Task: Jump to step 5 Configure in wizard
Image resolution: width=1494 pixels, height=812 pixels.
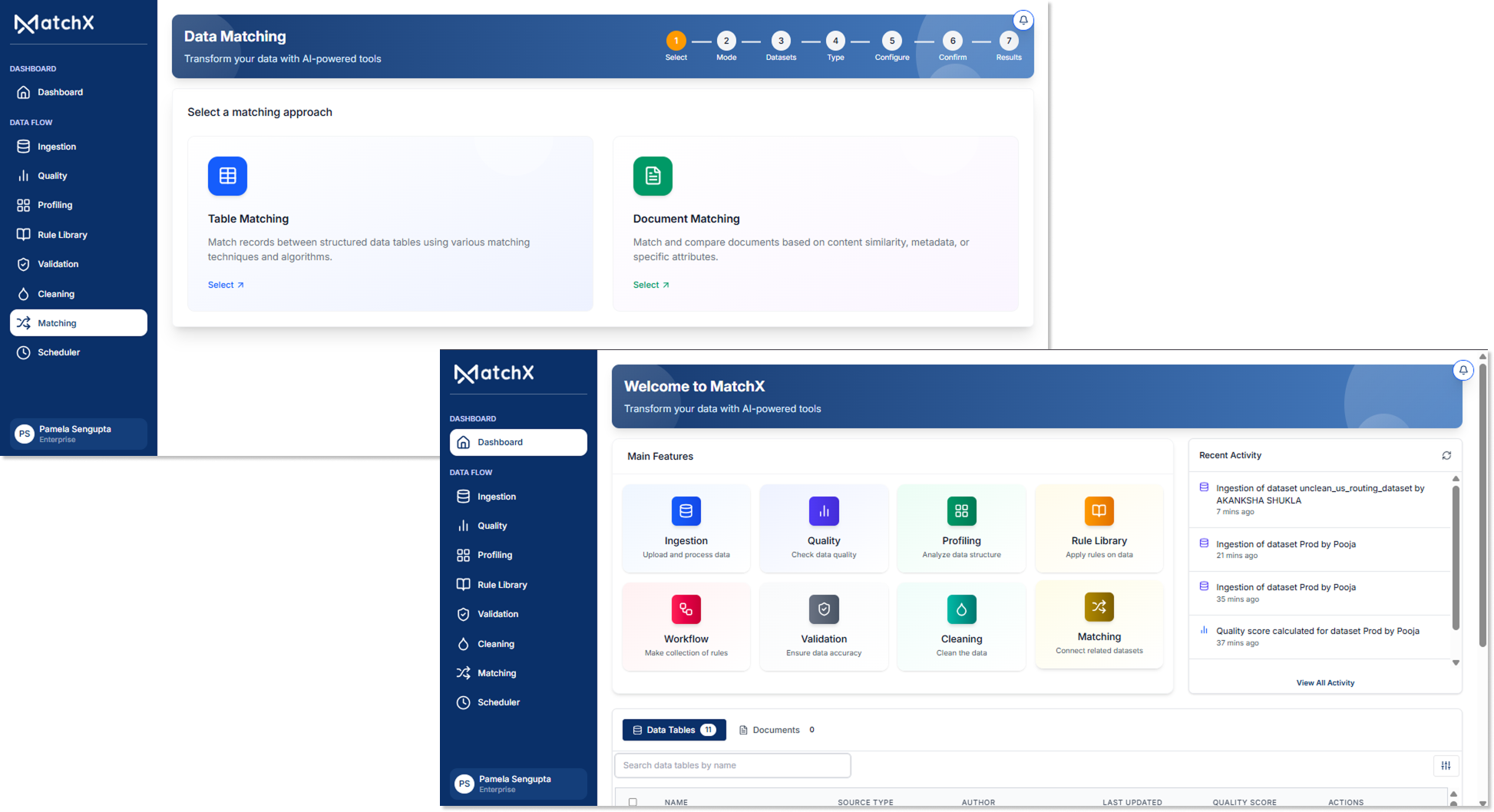Action: [891, 41]
